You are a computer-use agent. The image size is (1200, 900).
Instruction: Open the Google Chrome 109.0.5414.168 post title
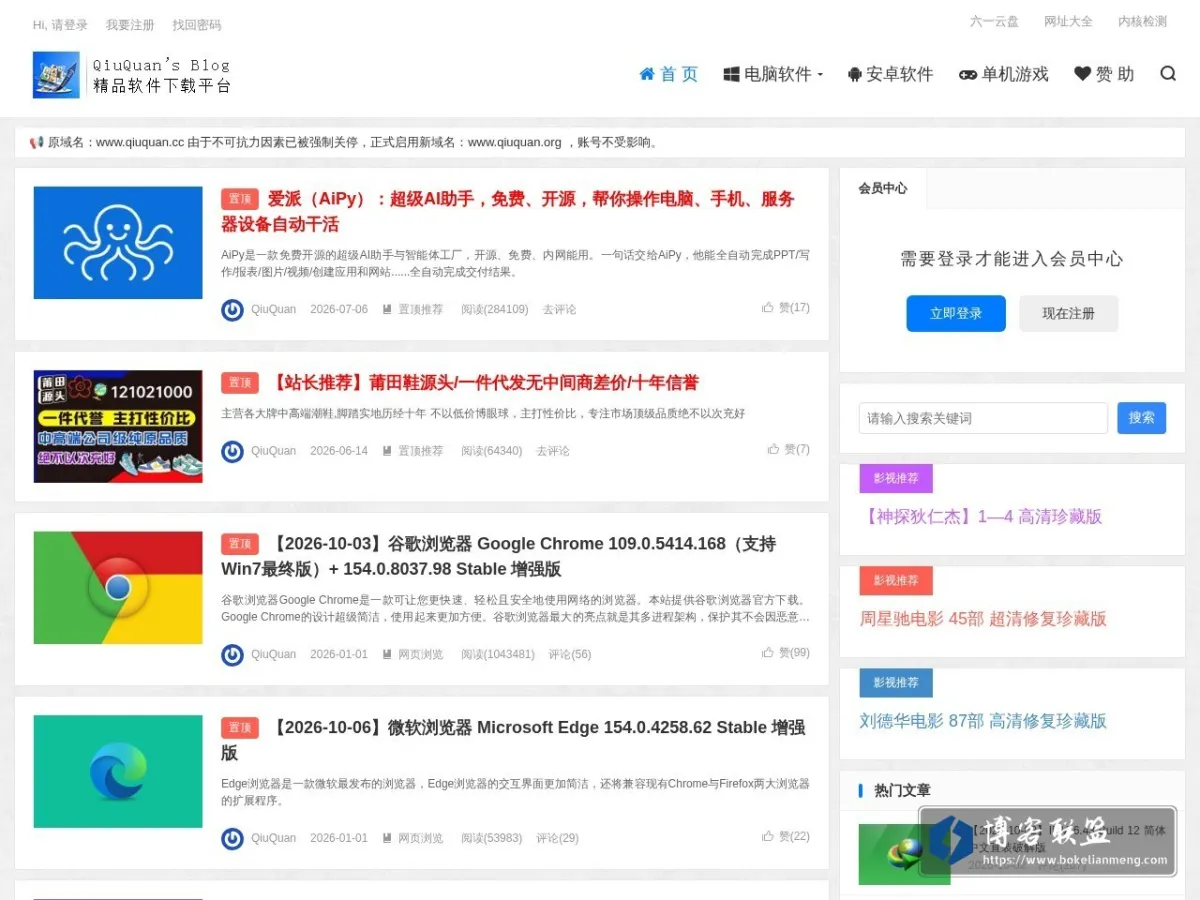(x=499, y=556)
